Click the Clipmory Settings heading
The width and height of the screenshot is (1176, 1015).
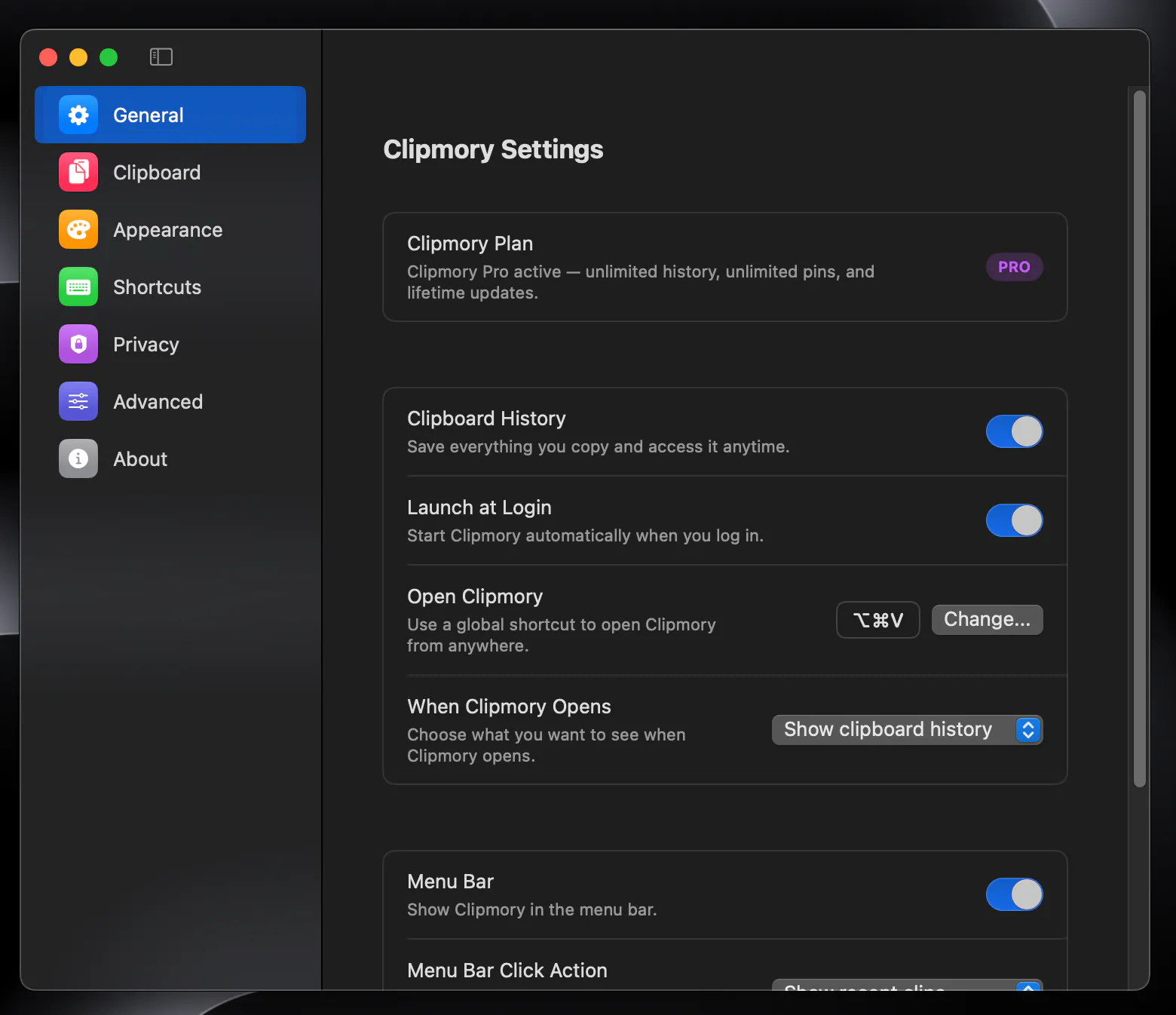[493, 149]
